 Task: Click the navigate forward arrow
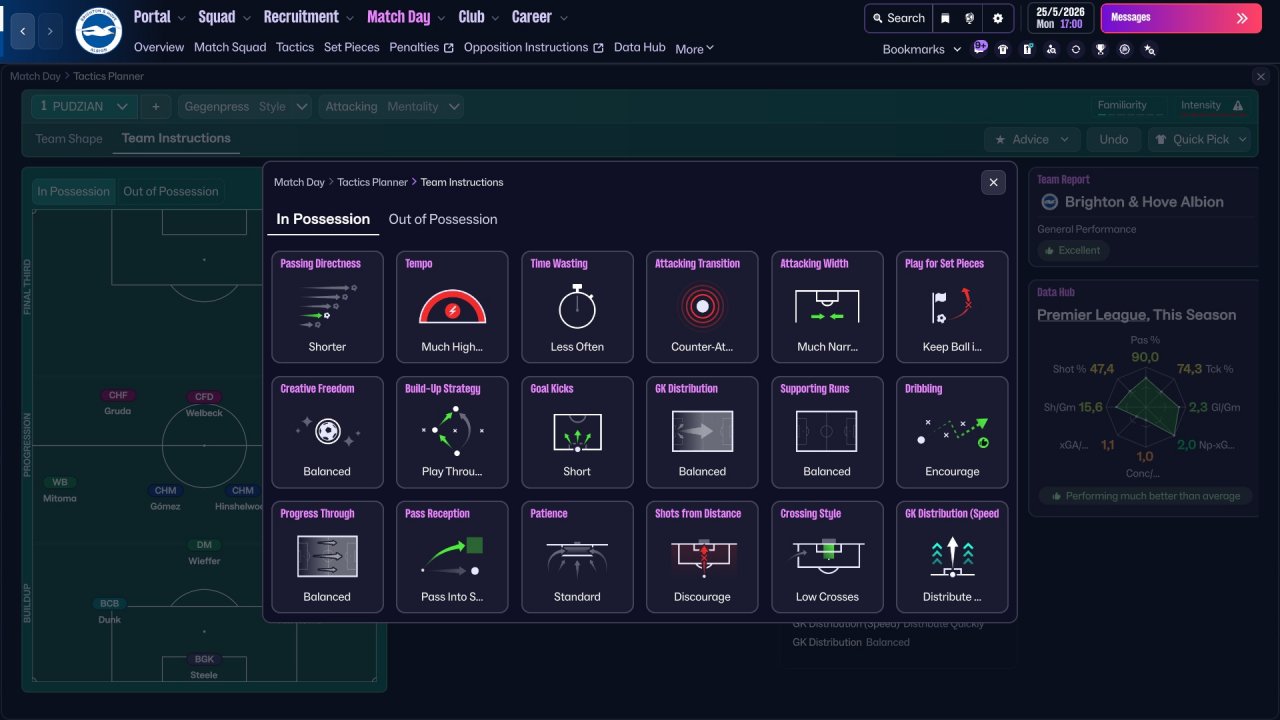[50, 32]
